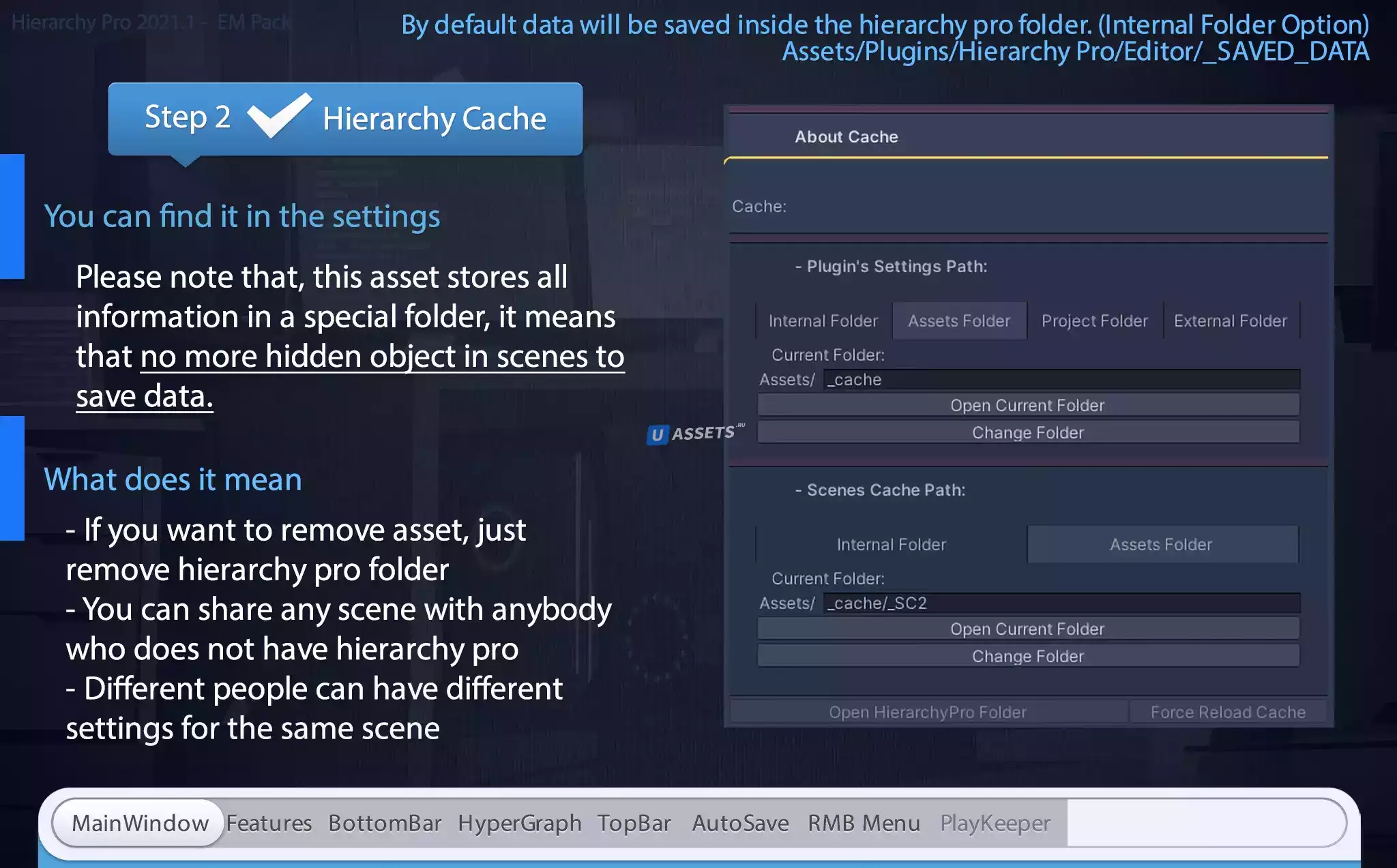The image size is (1397, 868).
Task: Select Internal Folder for Scenes Cache Path
Action: [x=891, y=544]
